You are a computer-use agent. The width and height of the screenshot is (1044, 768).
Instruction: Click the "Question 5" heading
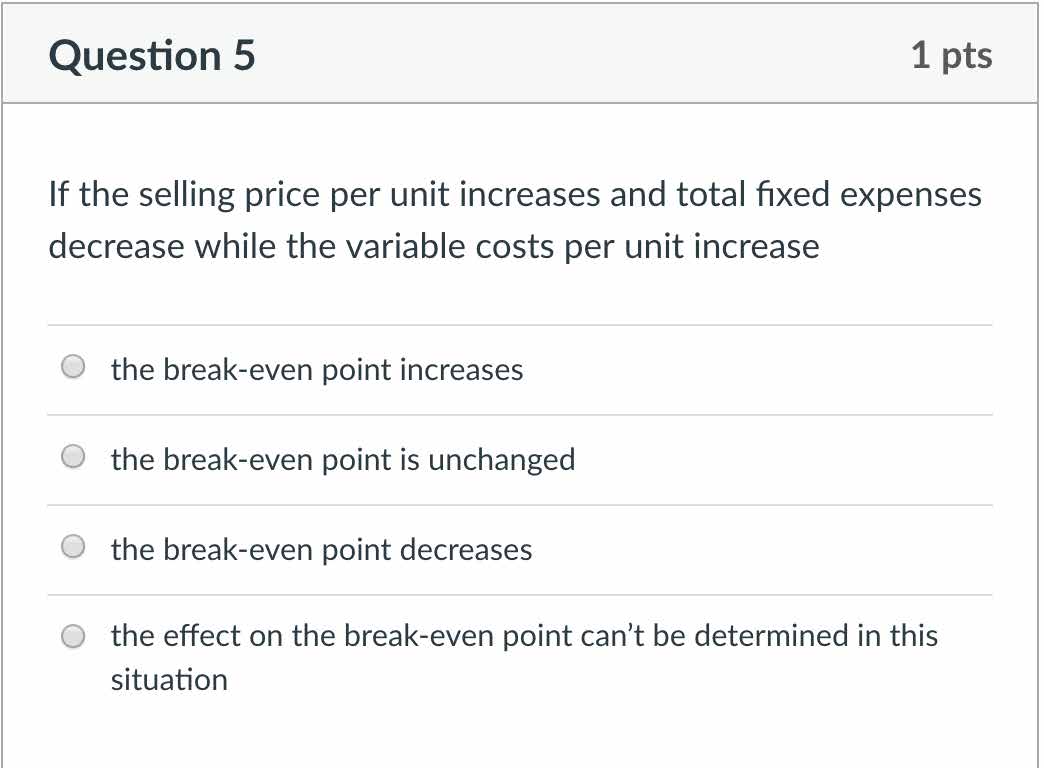(x=152, y=55)
